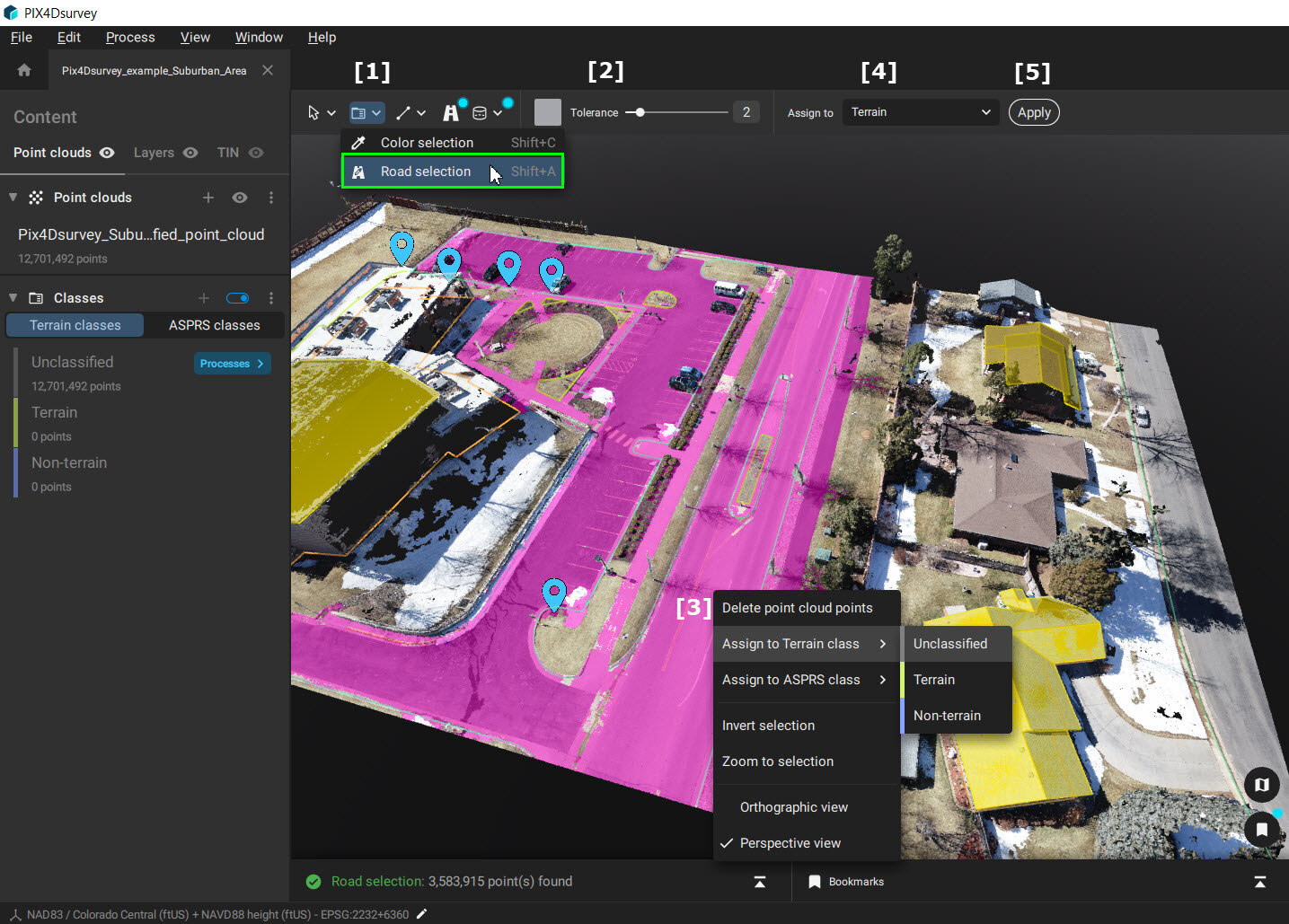Image resolution: width=1289 pixels, height=924 pixels.
Task: Click the Home icon tab
Action: (24, 70)
